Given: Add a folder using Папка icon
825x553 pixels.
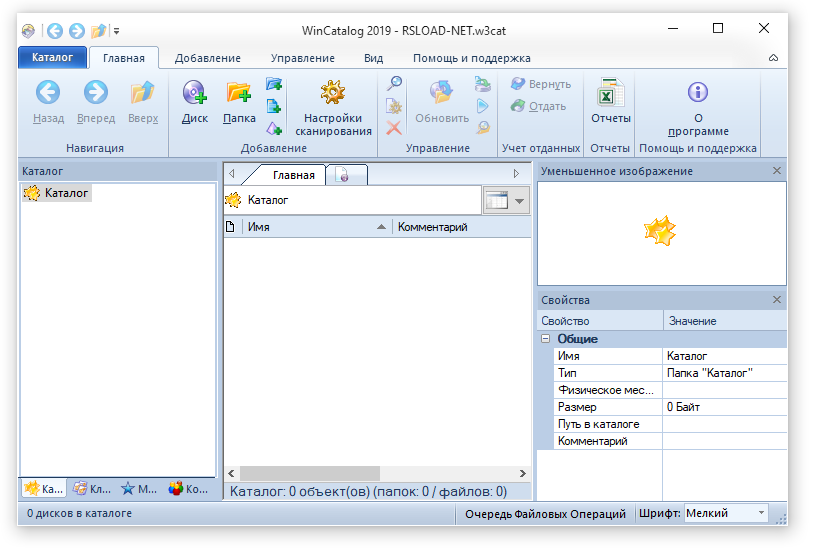Looking at the screenshot, I should pyautogui.click(x=239, y=93).
